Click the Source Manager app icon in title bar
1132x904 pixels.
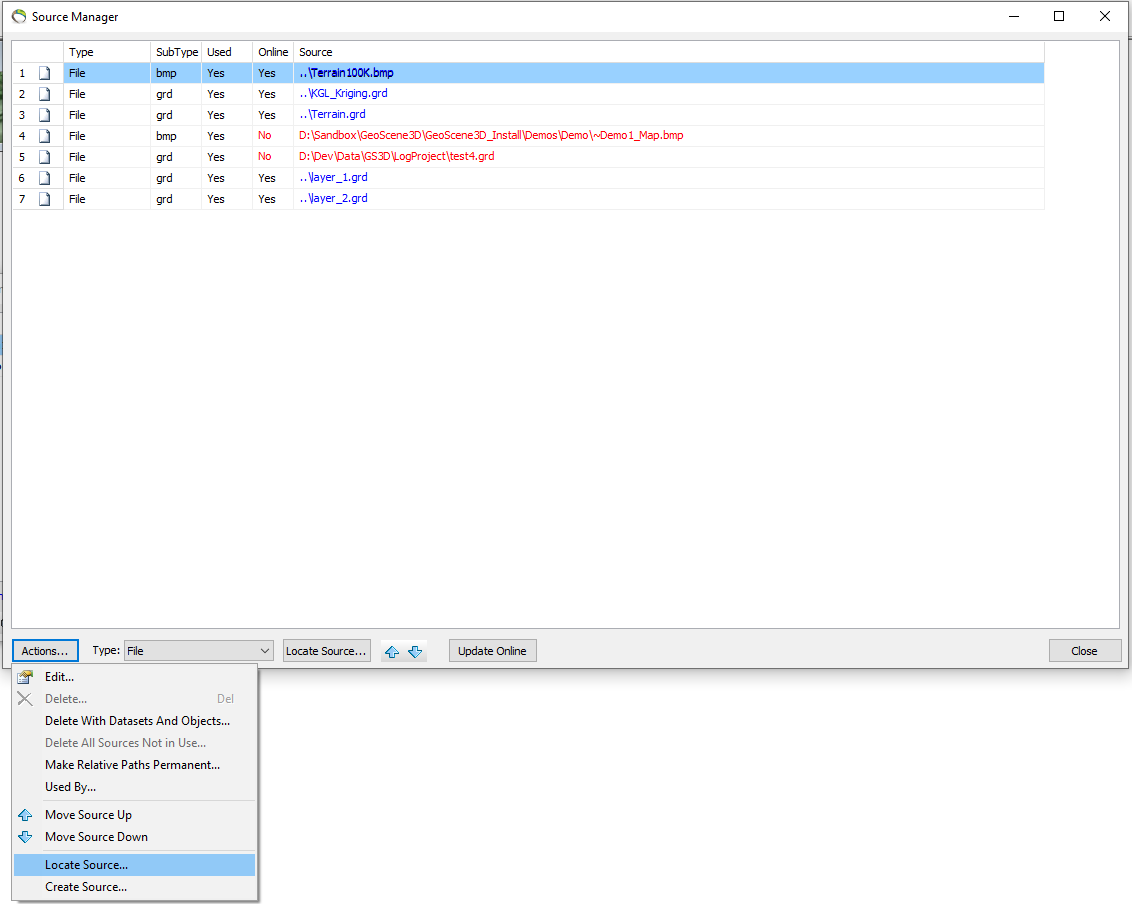19,16
